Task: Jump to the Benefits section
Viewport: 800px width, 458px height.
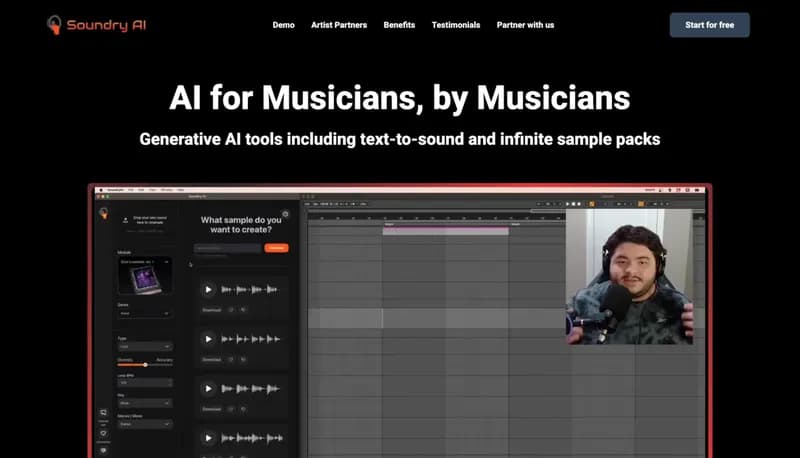Action: [x=399, y=25]
